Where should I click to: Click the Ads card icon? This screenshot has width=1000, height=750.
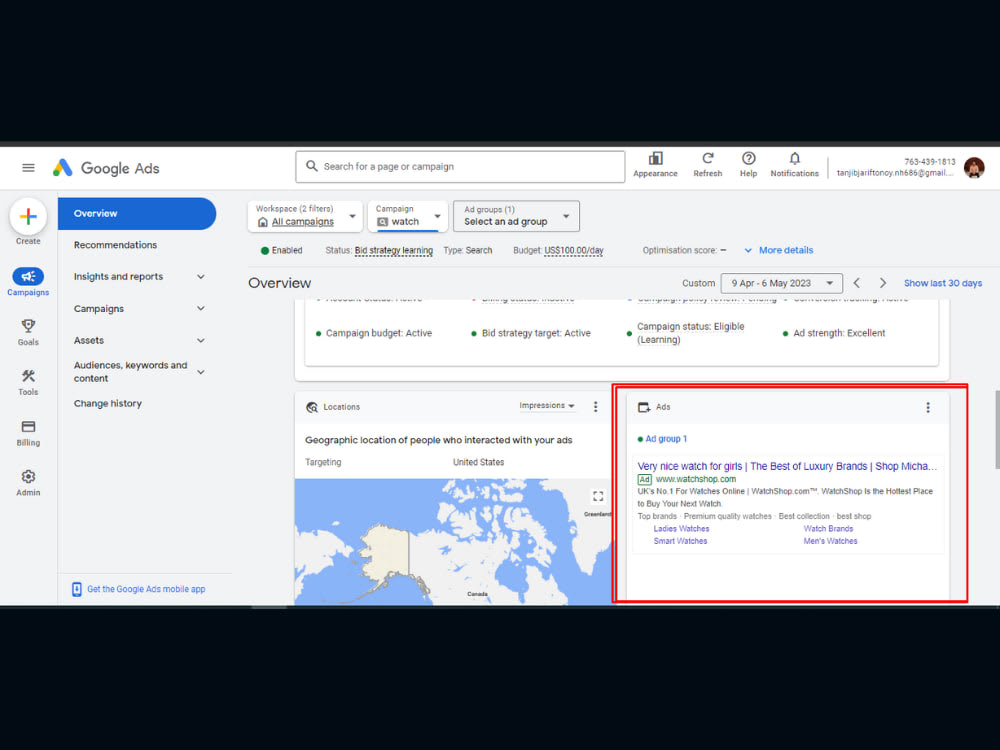tap(644, 407)
